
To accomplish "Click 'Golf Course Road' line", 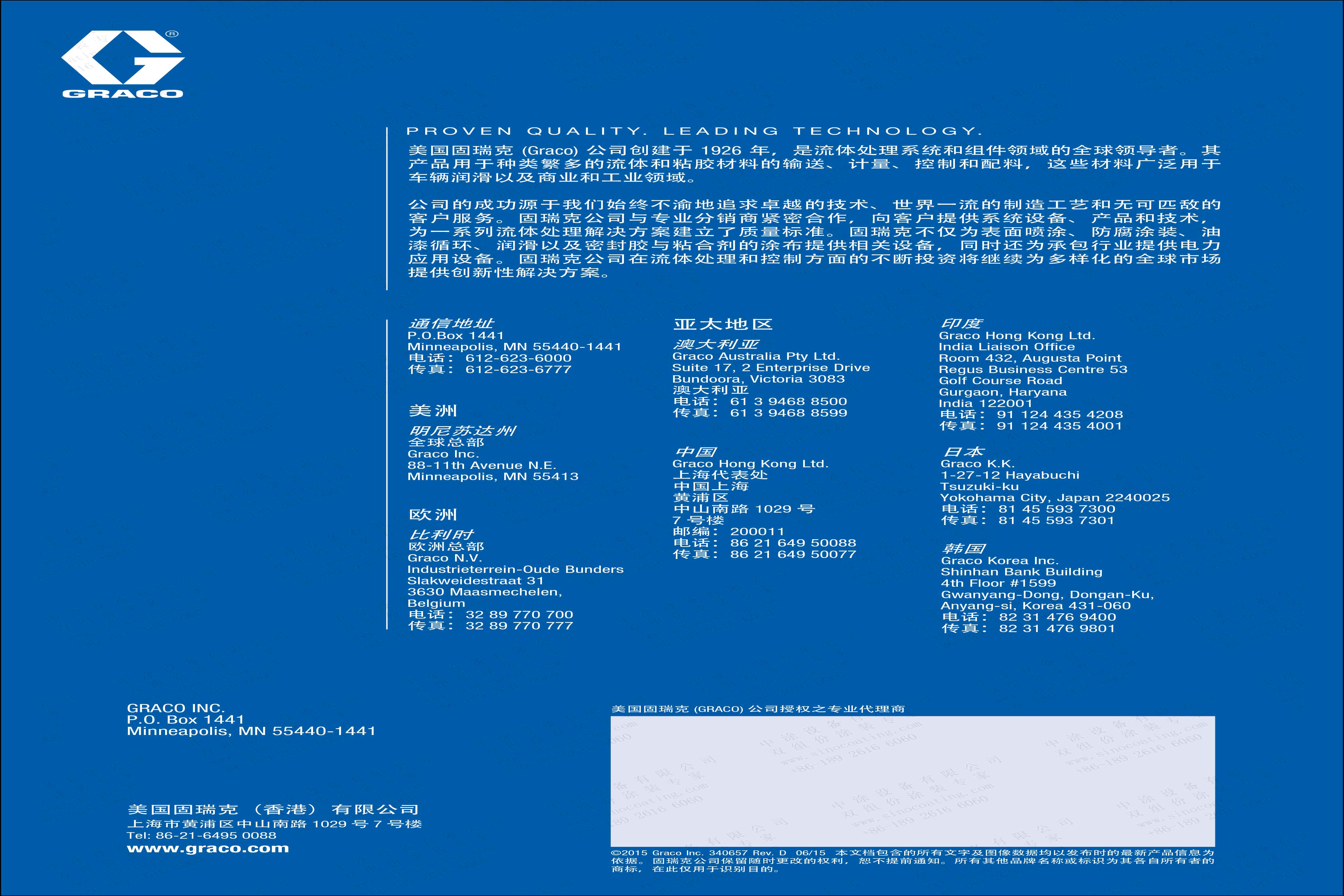I will (x=1001, y=381).
